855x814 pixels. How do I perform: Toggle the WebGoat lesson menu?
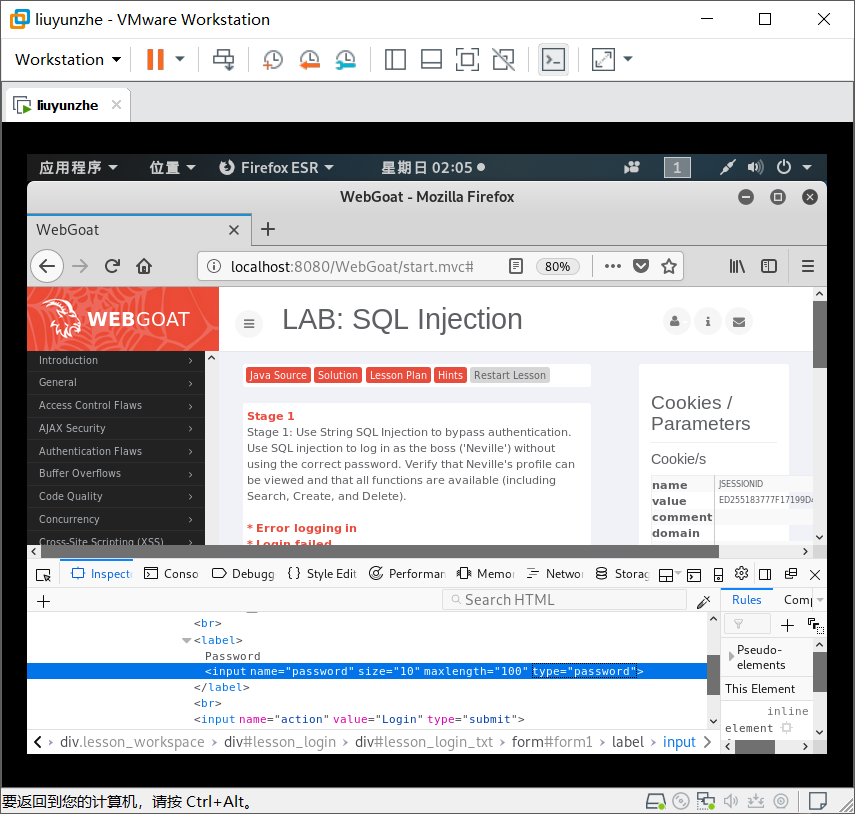pos(249,323)
